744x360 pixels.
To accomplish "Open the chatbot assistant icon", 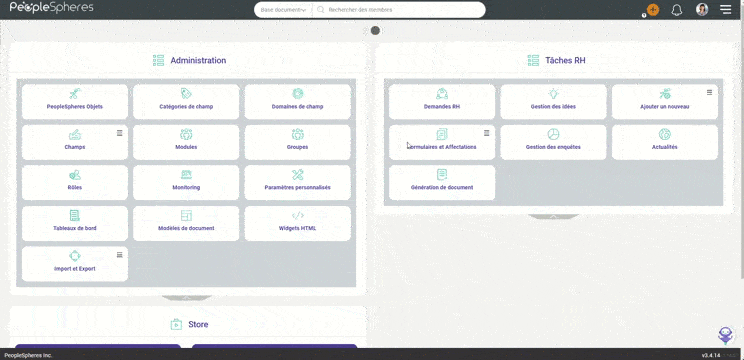I will [725, 335].
